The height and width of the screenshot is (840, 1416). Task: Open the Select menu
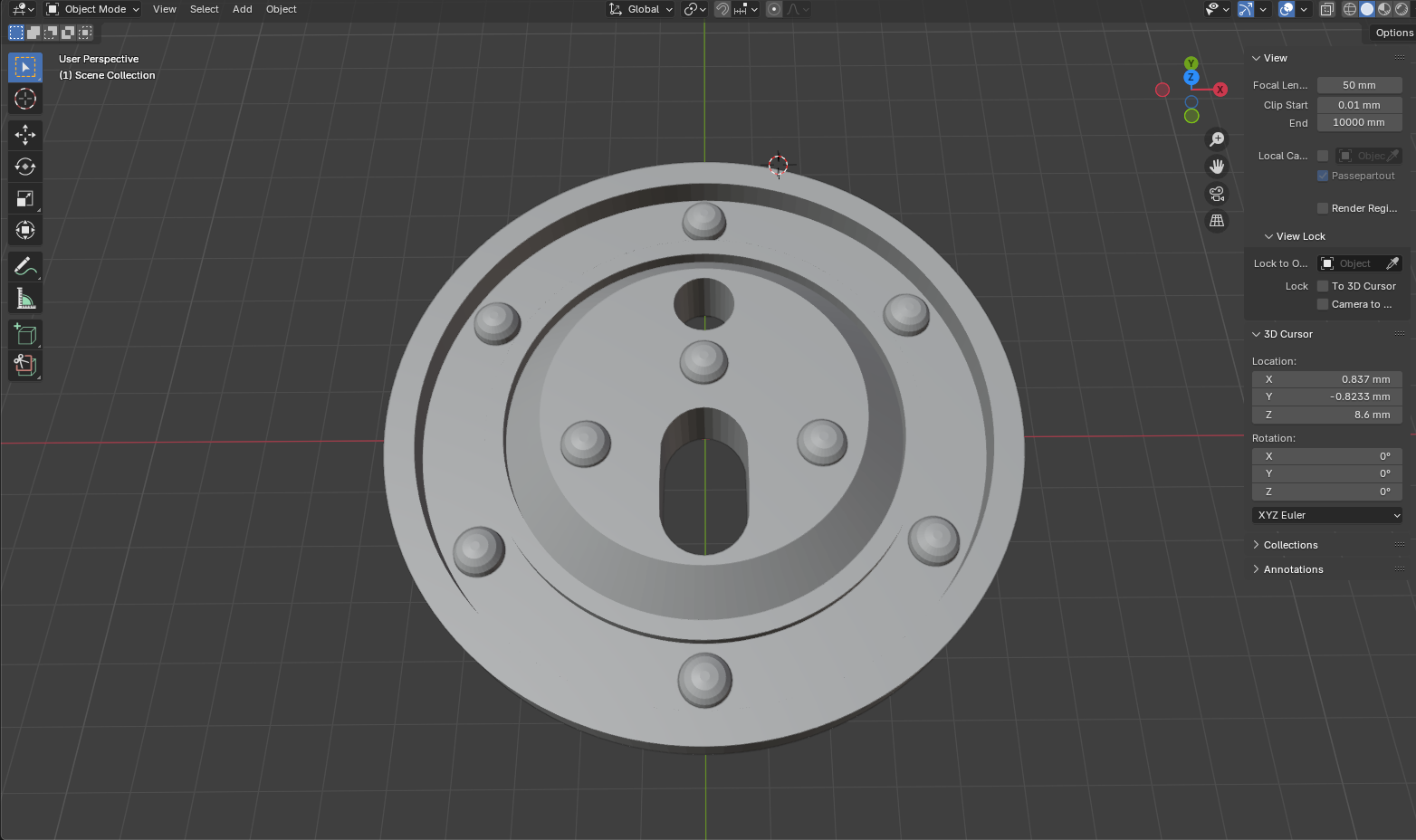click(204, 9)
